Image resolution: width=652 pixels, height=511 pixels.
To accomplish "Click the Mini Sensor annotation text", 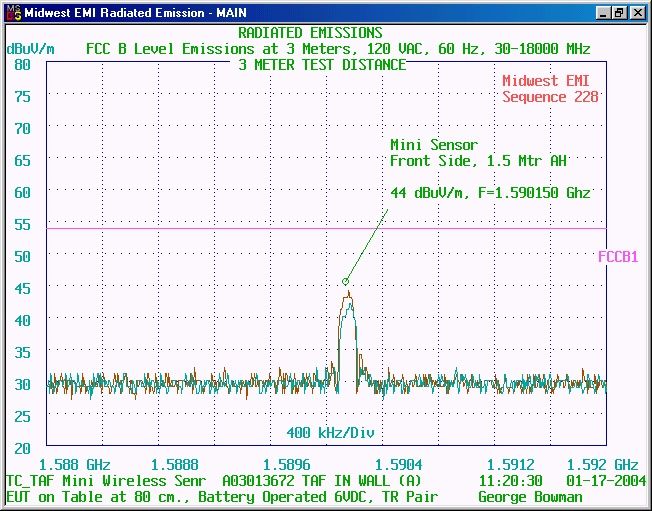I will (434, 145).
